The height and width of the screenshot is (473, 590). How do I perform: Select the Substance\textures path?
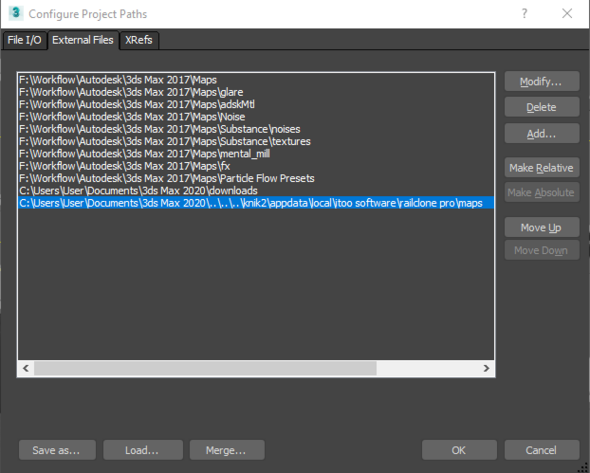[x=256, y=141]
